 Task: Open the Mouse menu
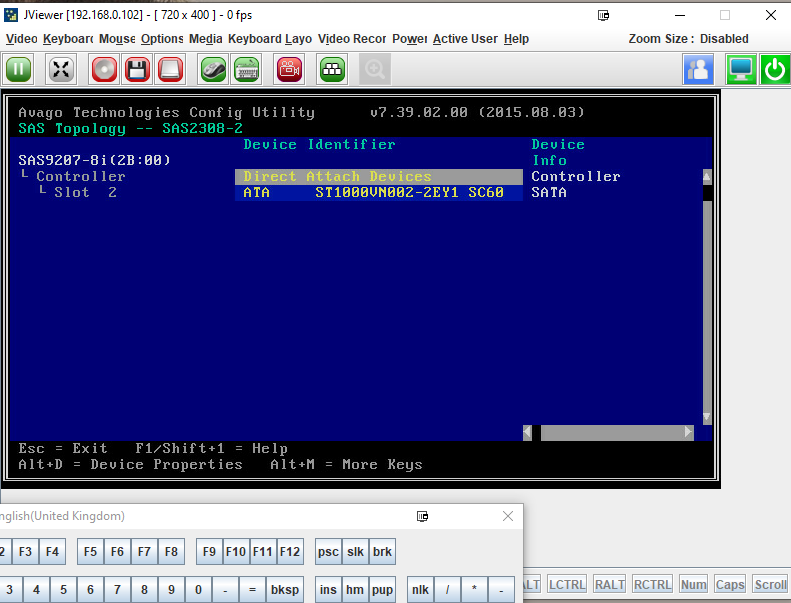[117, 39]
